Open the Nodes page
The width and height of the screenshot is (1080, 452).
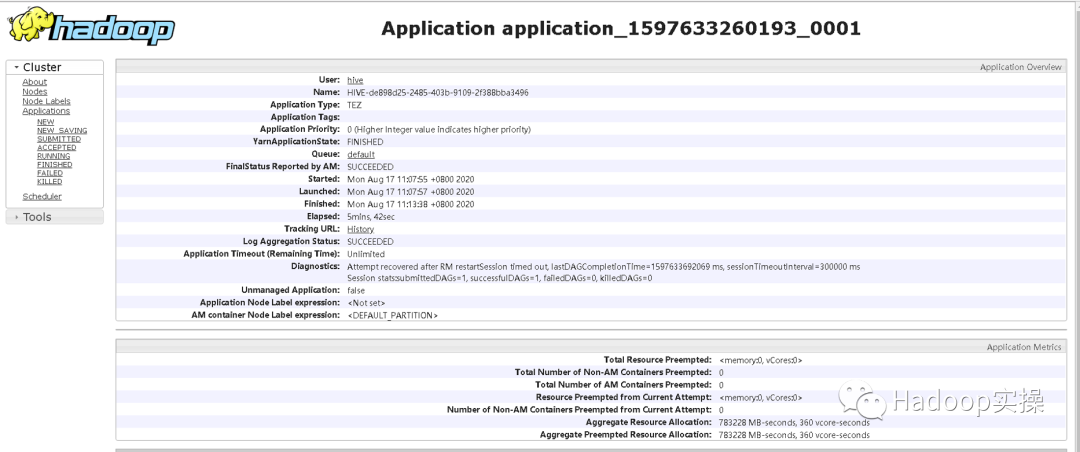pos(34,92)
